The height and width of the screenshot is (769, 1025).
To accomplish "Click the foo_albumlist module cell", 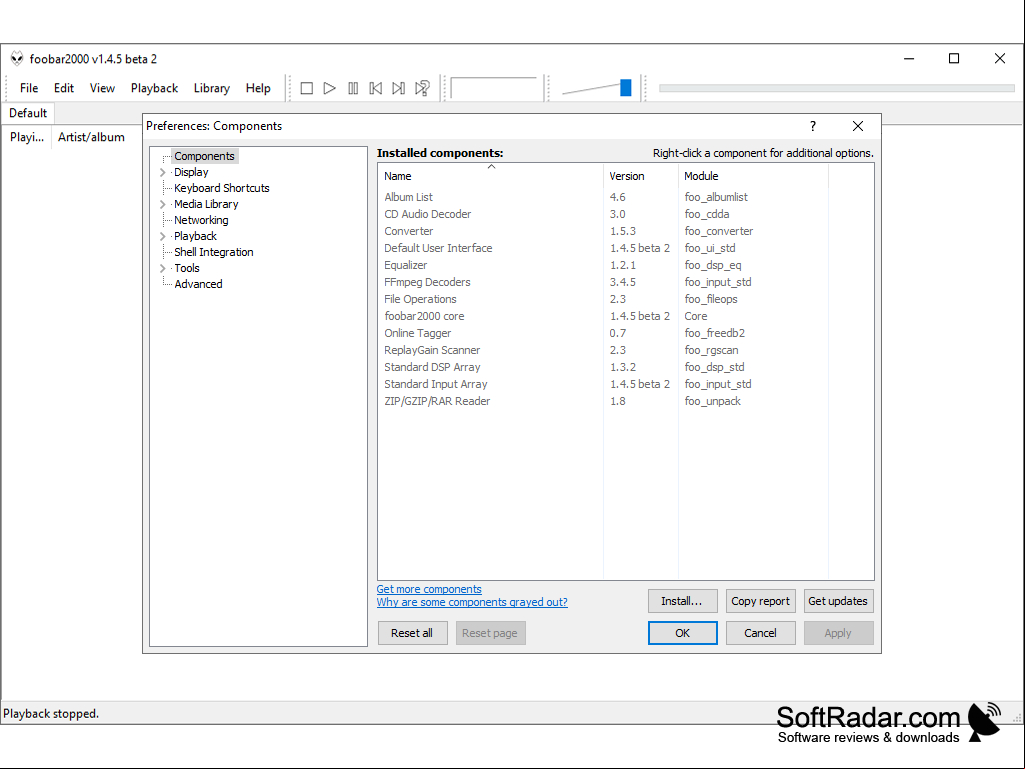I will pyautogui.click(x=716, y=197).
